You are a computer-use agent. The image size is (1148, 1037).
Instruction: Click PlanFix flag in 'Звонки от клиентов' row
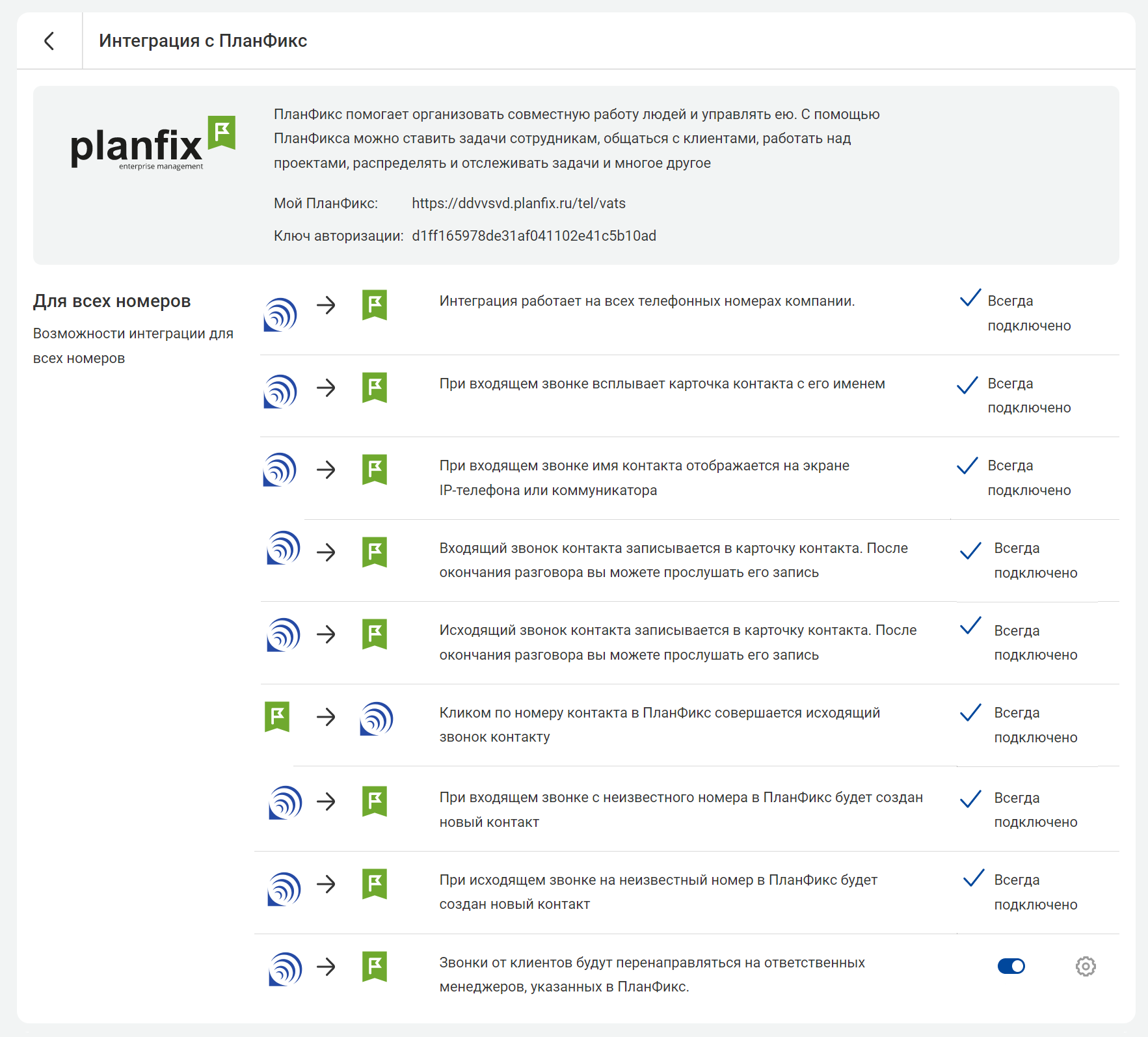coord(375,967)
